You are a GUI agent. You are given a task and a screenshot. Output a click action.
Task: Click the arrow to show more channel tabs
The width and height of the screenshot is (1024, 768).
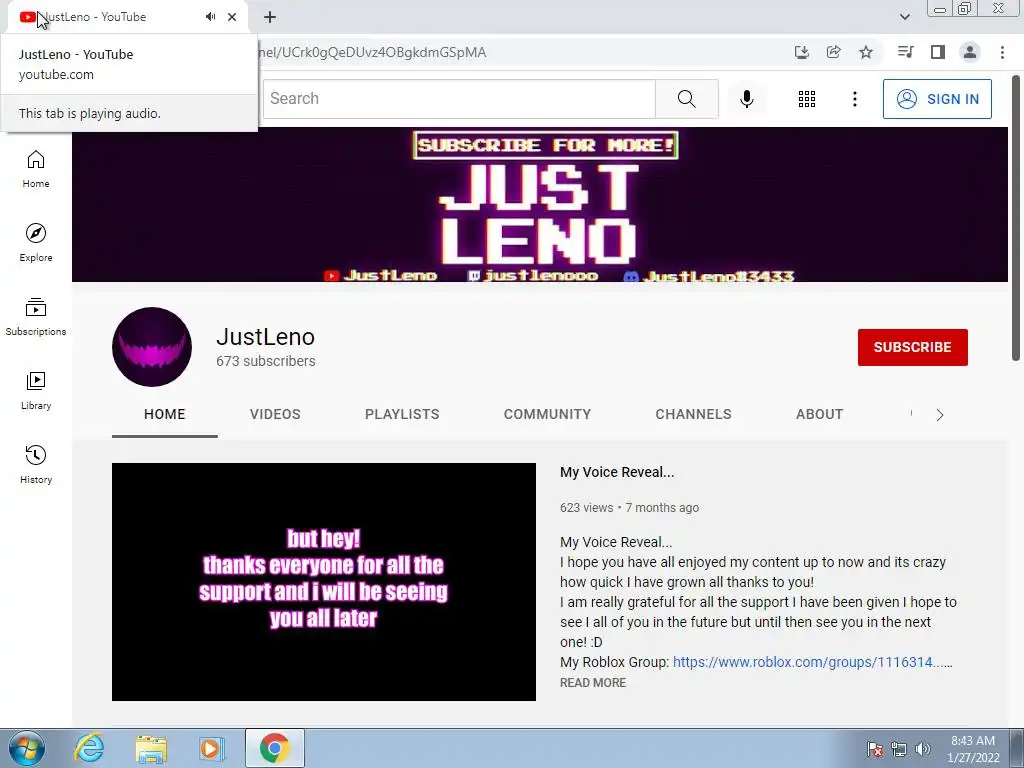tap(940, 415)
